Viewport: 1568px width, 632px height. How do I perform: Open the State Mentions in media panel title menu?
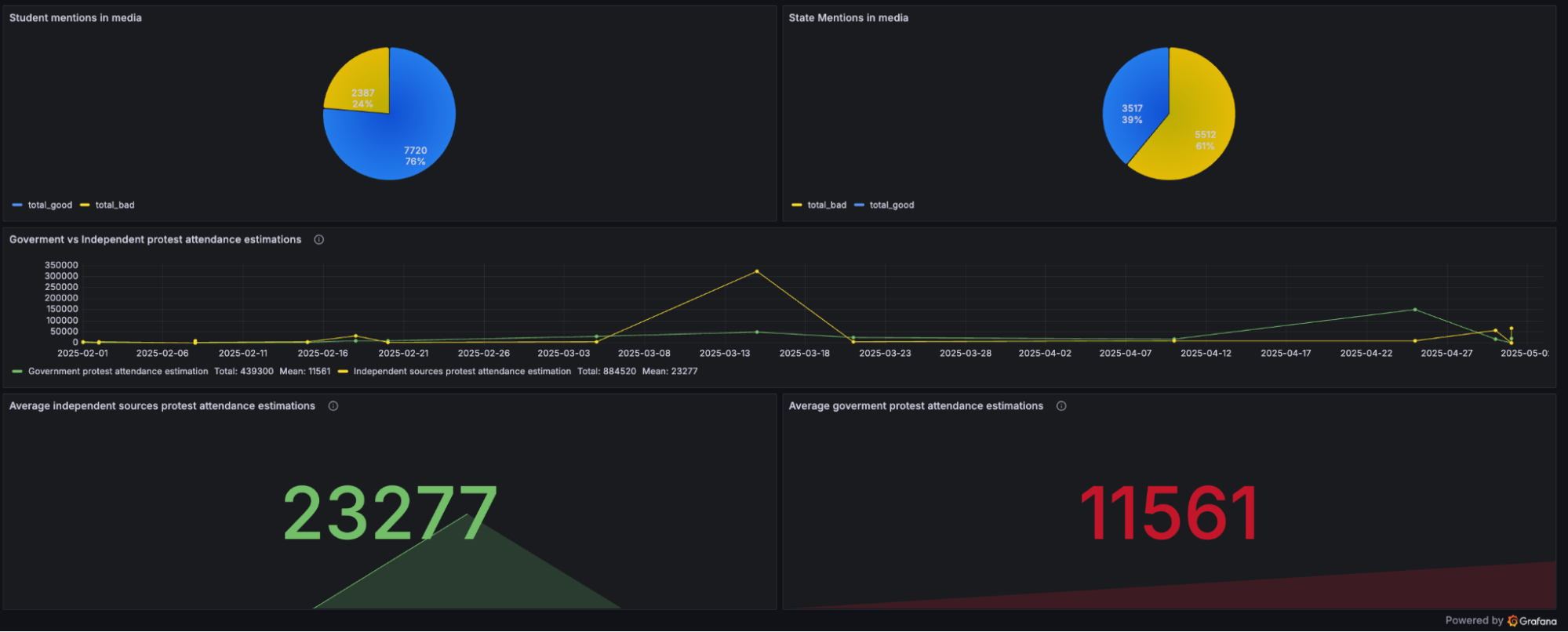[848, 18]
